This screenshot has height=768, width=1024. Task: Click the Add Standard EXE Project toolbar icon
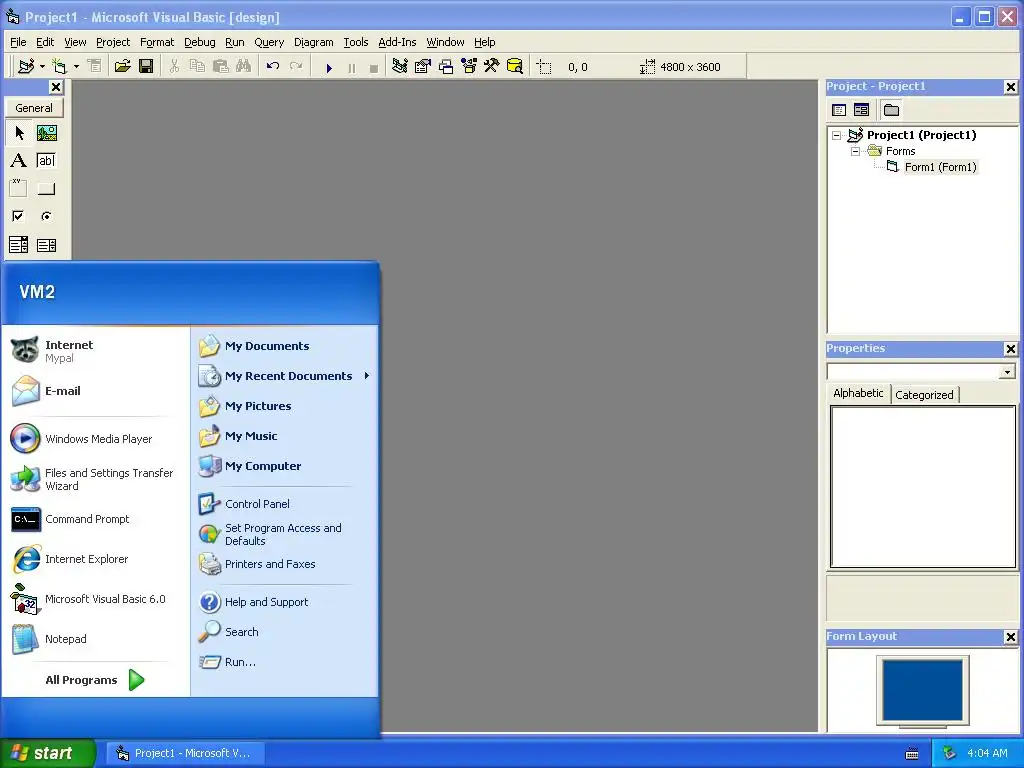26,66
